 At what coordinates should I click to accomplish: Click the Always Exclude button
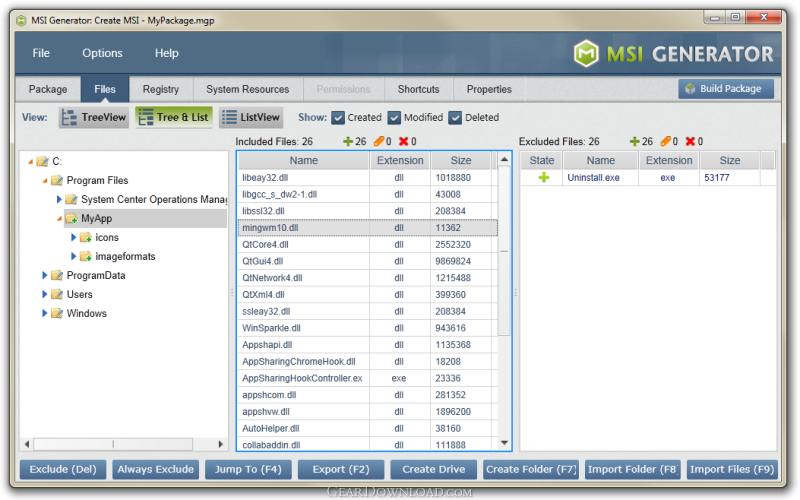(156, 470)
